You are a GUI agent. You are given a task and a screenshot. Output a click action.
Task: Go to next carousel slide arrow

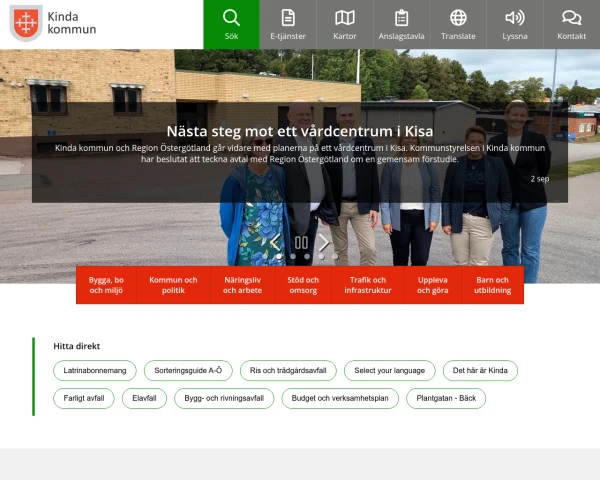click(324, 242)
